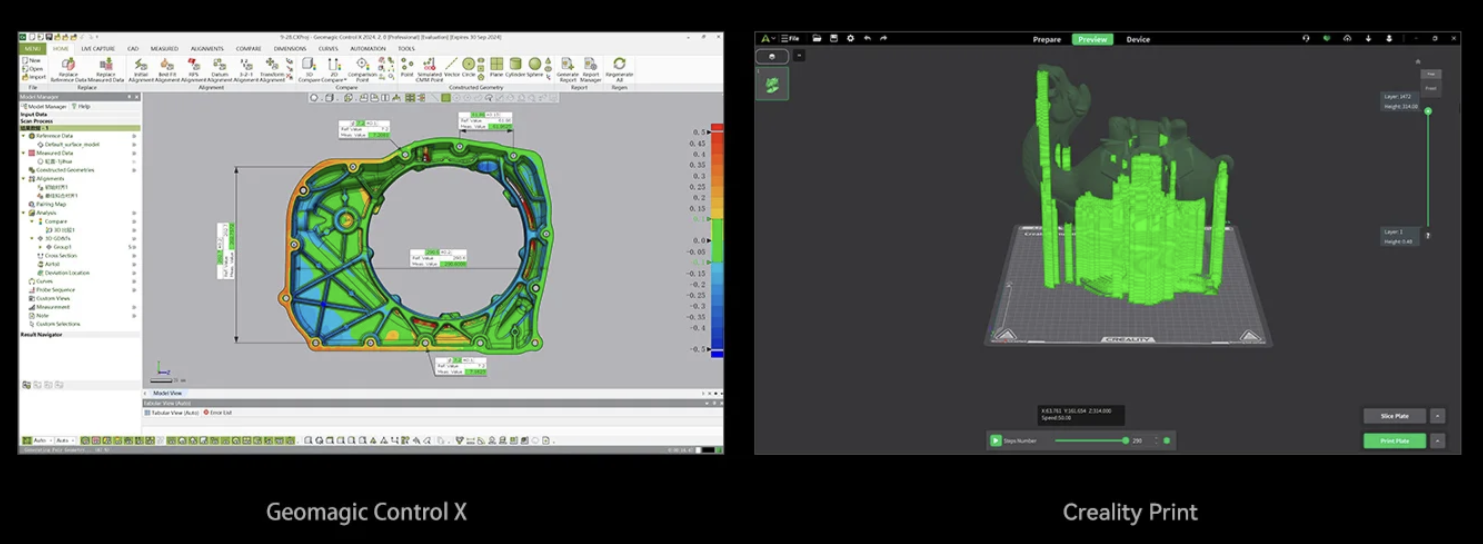This screenshot has height=544, width=1483.
Task: Click Replace Measured Data in Geomagic ribbon
Action: [x=106, y=70]
